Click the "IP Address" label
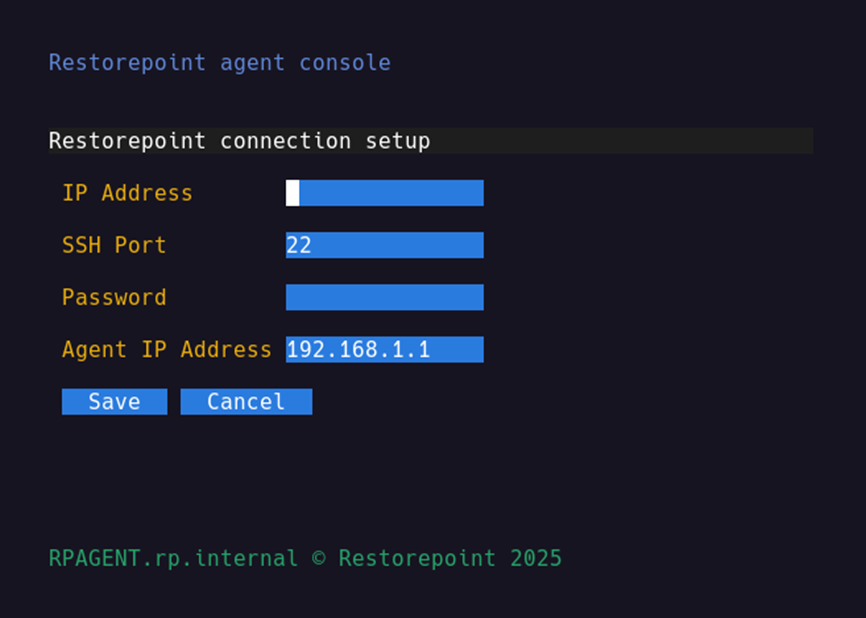 tap(127, 193)
